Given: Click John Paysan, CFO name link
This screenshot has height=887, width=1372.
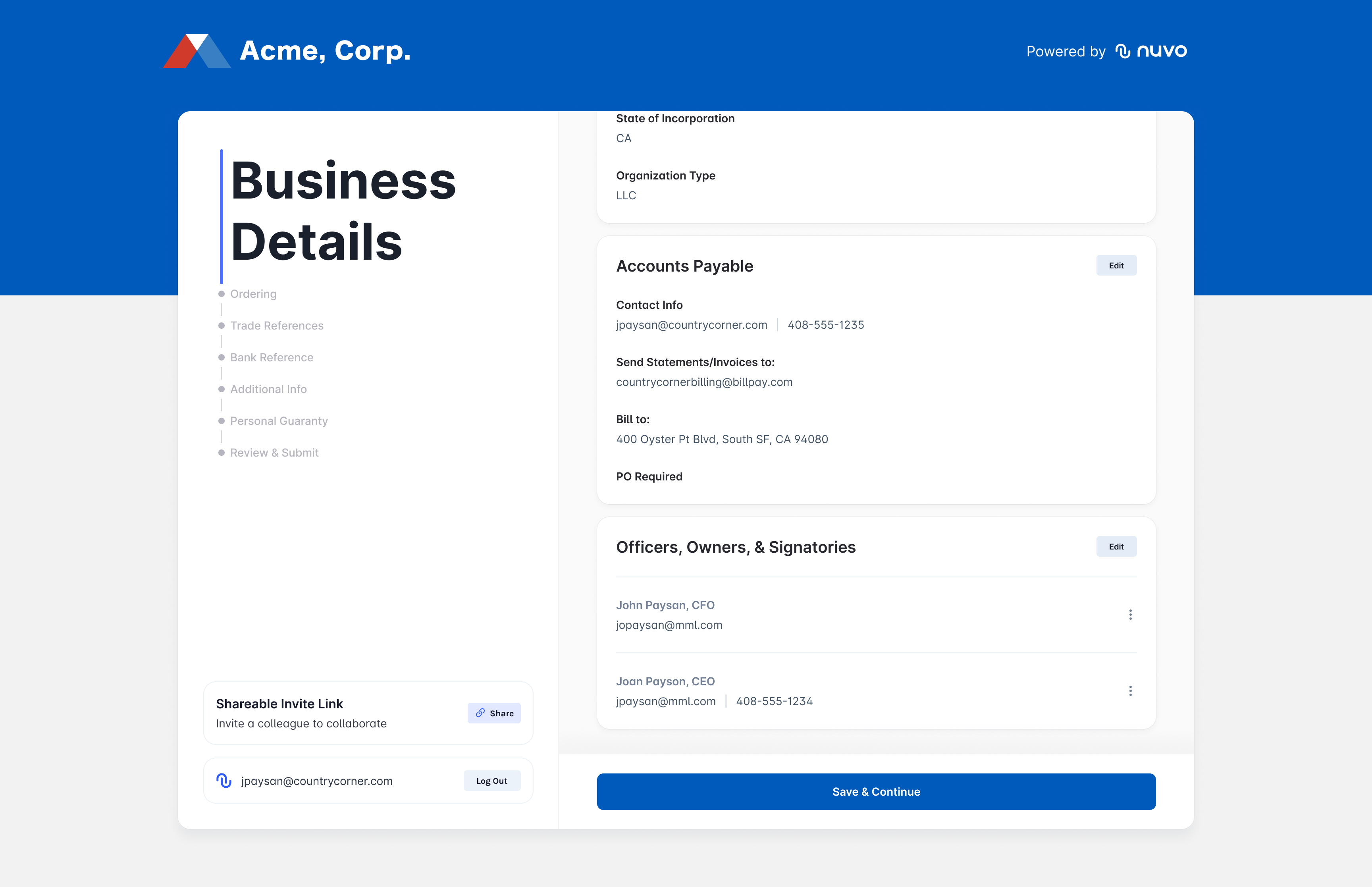Looking at the screenshot, I should click(665, 605).
